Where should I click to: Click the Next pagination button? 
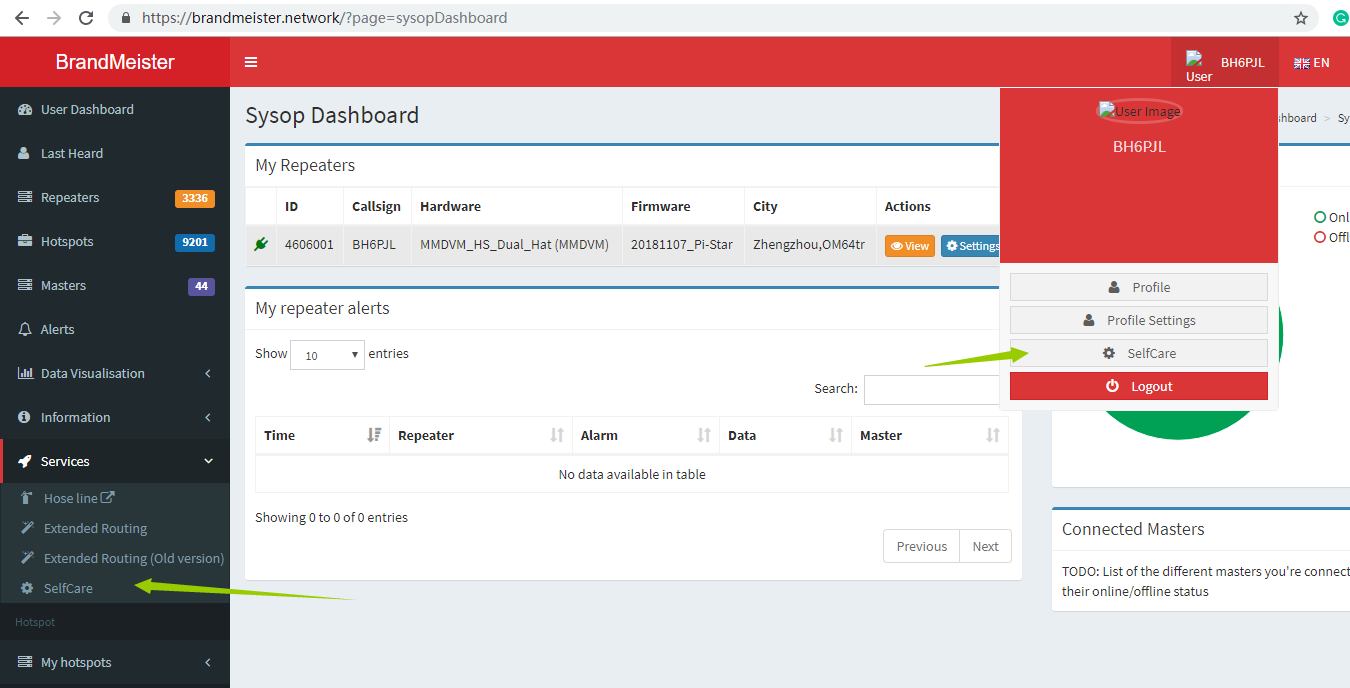tap(985, 546)
